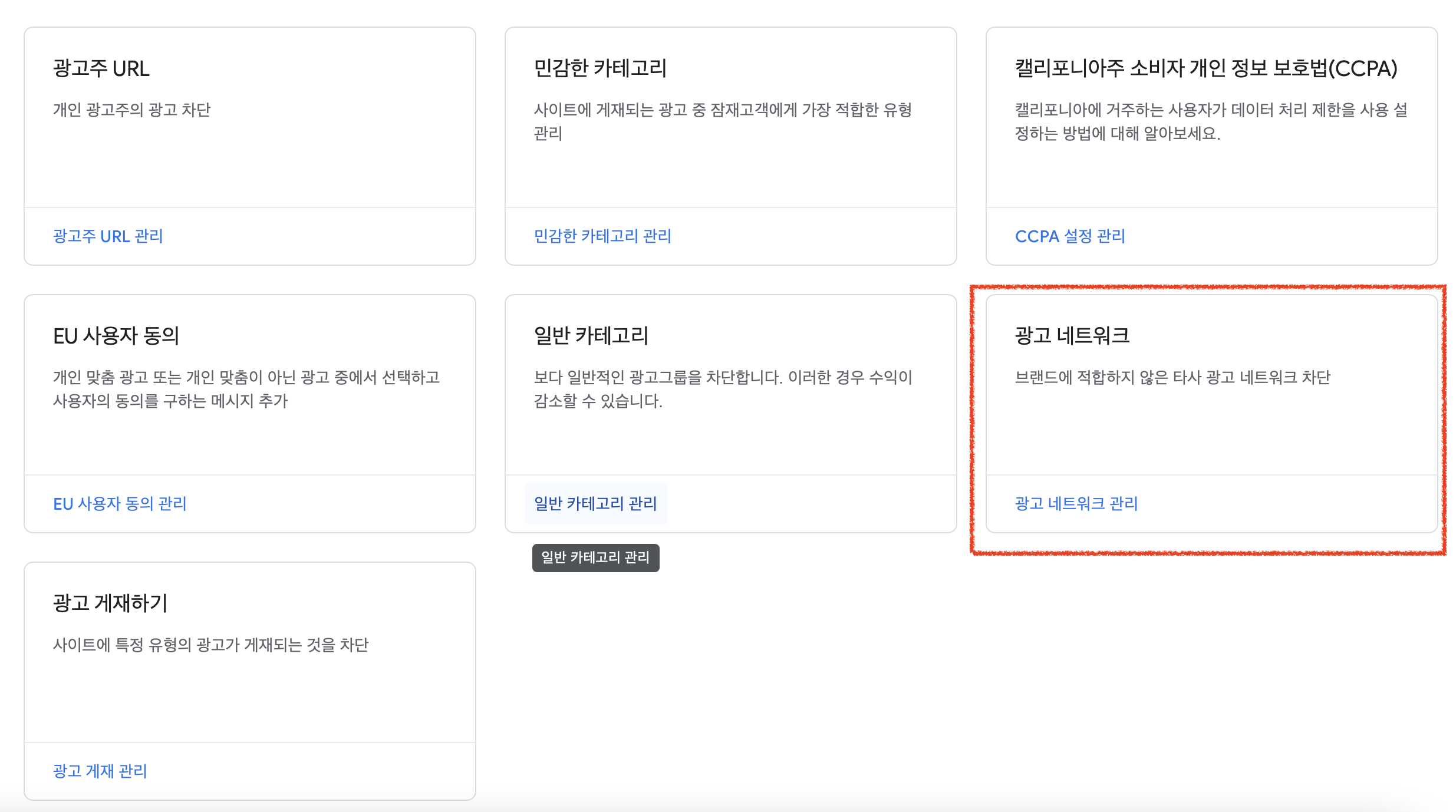
Task: Click the 민감한 카테고리 관리 link
Action: [x=602, y=236]
